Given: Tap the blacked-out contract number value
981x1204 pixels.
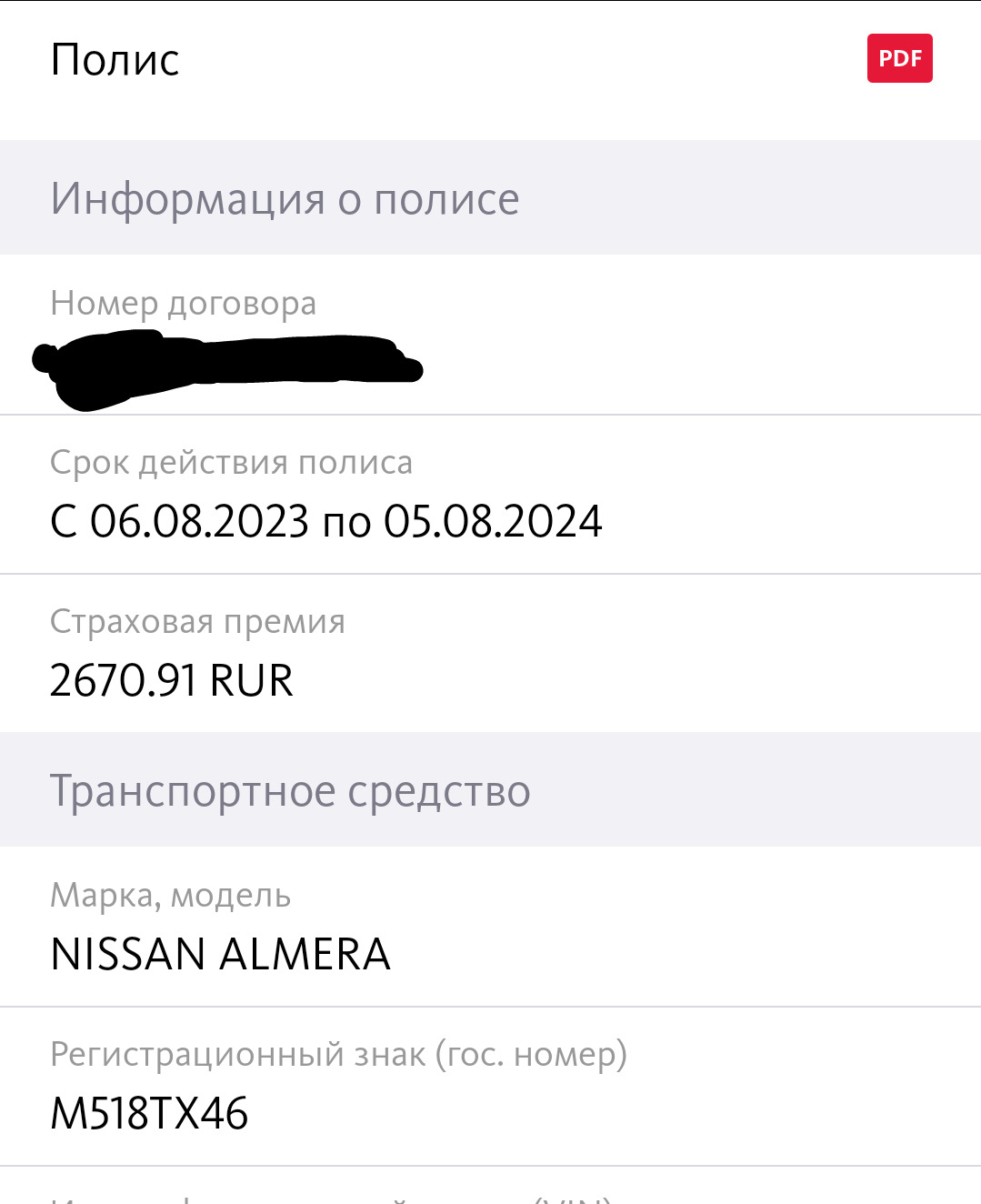Looking at the screenshot, I should click(227, 366).
